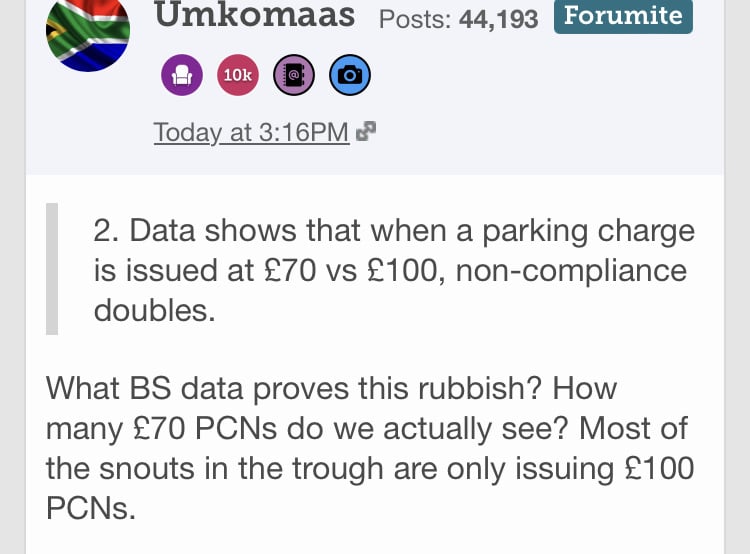750x554 pixels.
Task: Click the '2.' number starting the quote
Action: click(106, 231)
